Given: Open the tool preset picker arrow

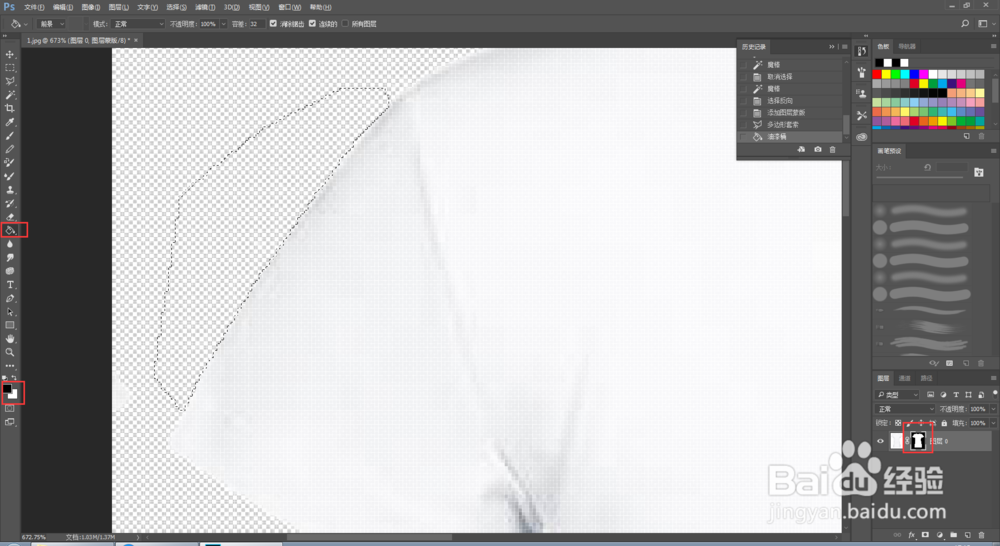Looking at the screenshot, I should click(26, 24).
